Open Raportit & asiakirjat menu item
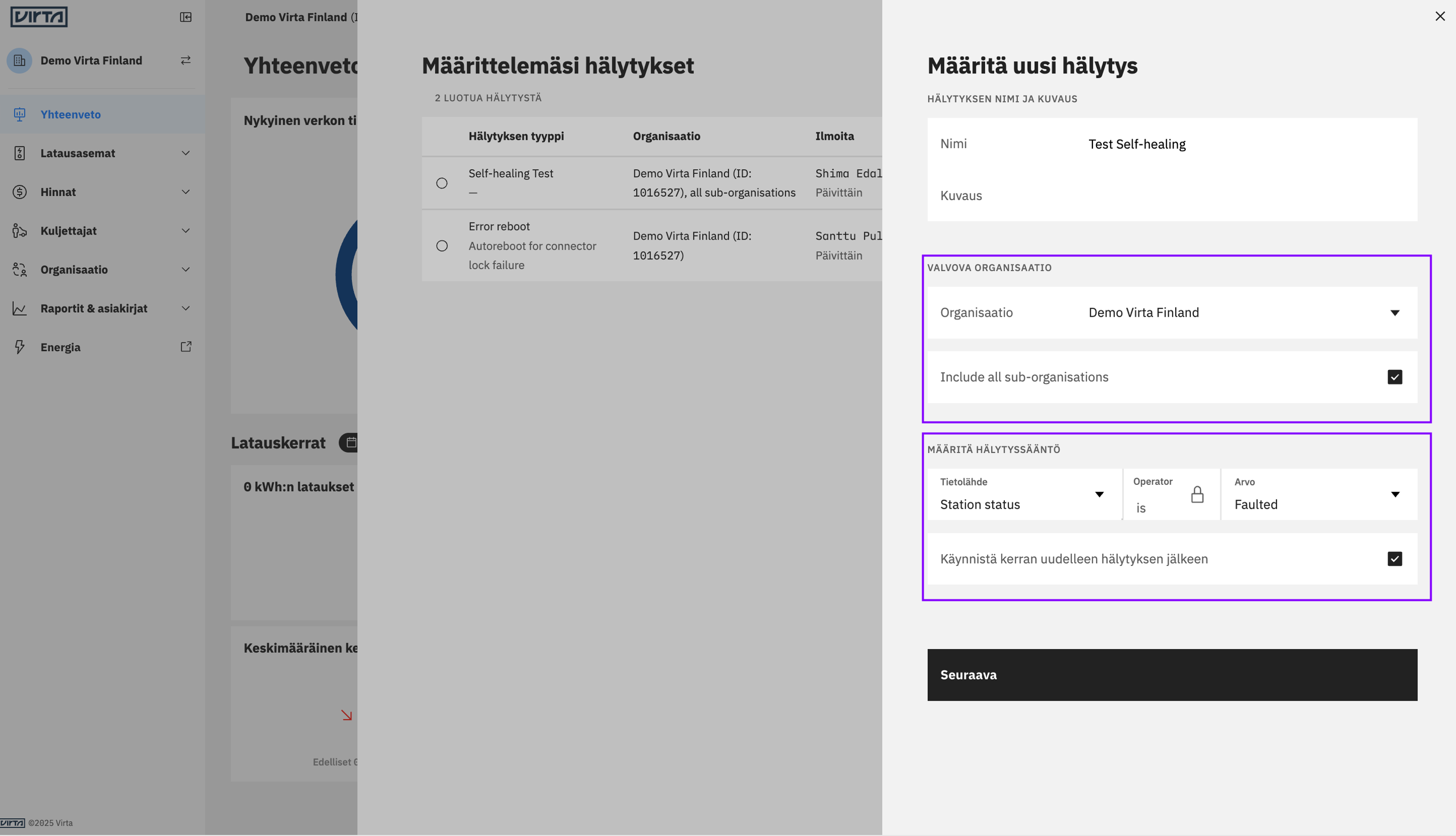1456x836 pixels. (x=102, y=309)
